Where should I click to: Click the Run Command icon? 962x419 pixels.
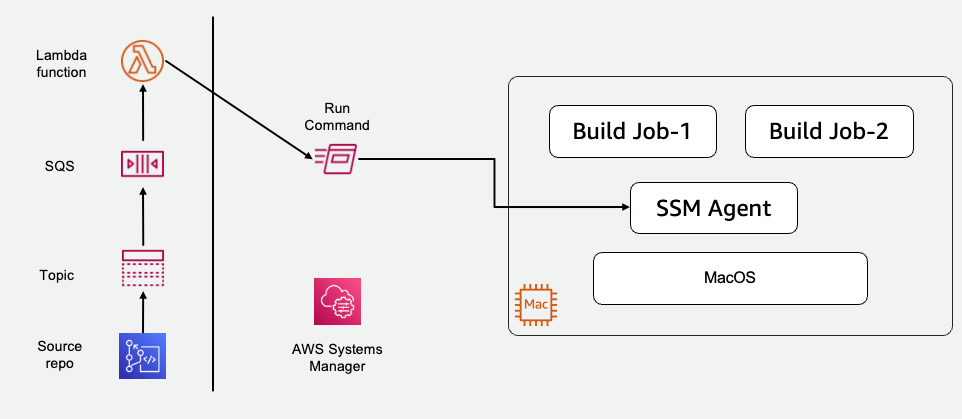coord(335,158)
